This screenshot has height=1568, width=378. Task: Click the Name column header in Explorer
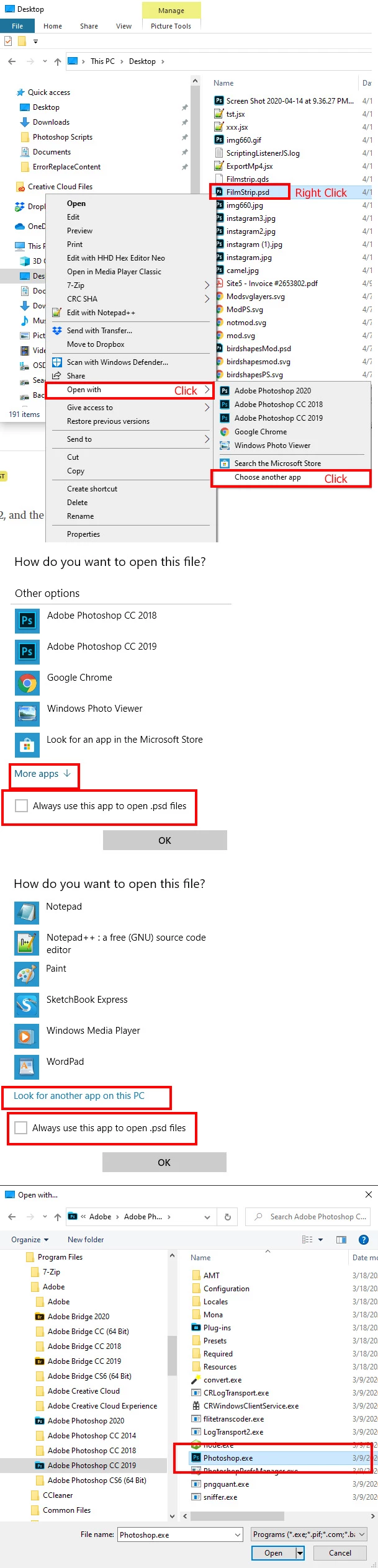click(223, 83)
